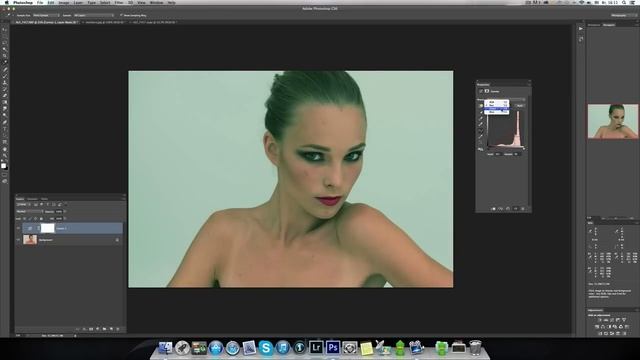Open the Trash in the Dock
The image size is (640, 360).
[x=475, y=348]
